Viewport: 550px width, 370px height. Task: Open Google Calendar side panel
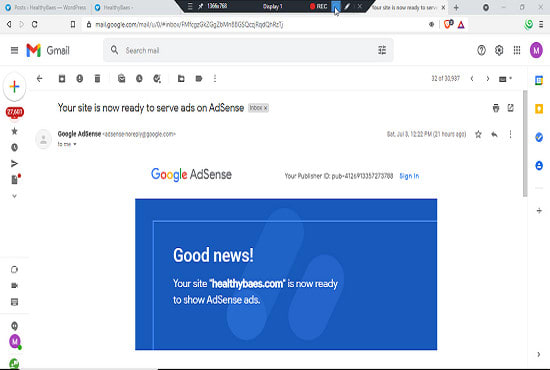coord(539,81)
